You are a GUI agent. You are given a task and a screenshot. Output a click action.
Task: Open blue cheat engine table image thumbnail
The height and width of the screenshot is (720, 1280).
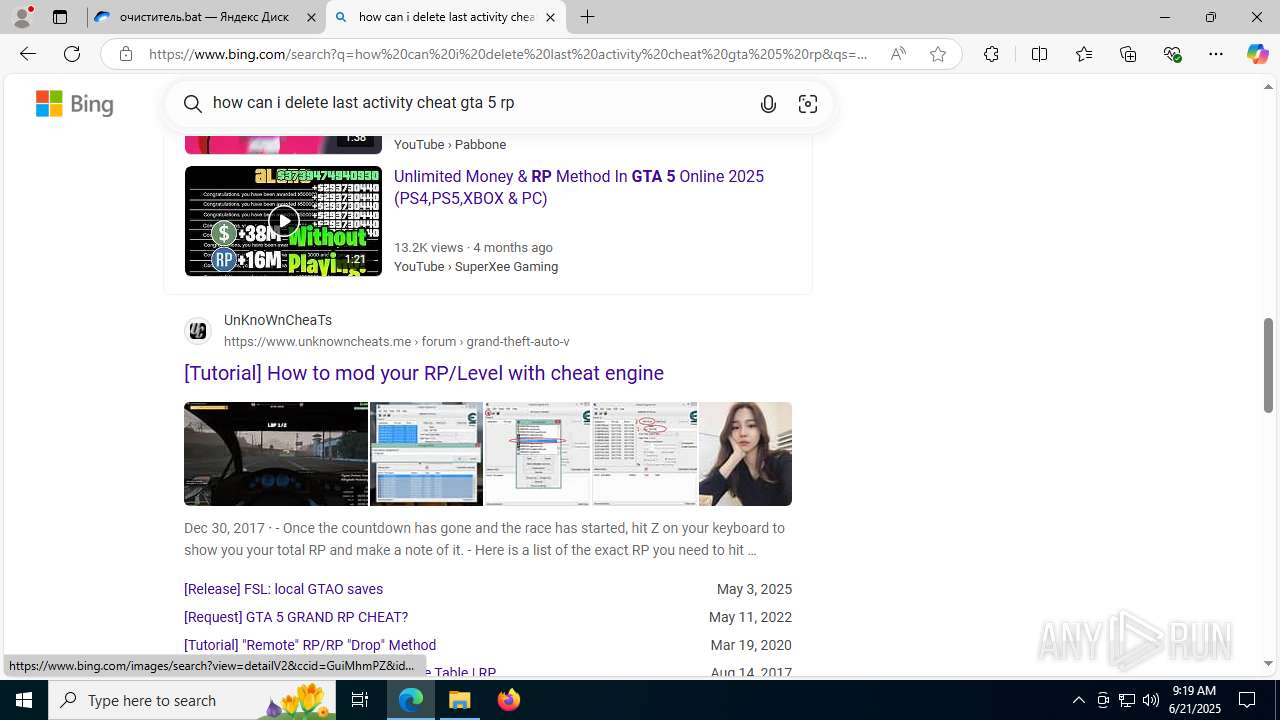click(x=427, y=454)
